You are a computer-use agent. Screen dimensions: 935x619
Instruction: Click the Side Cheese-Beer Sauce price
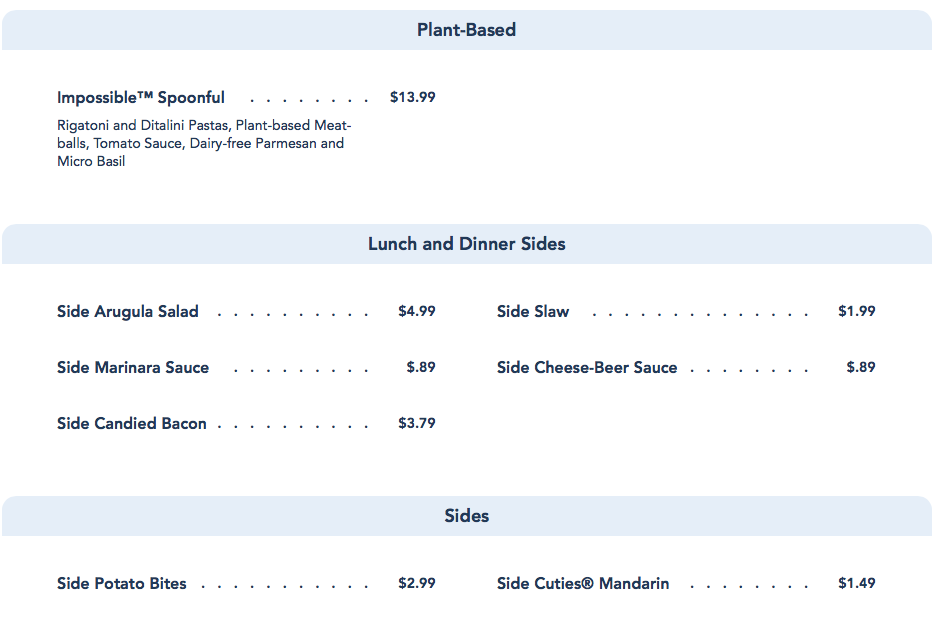[861, 368]
